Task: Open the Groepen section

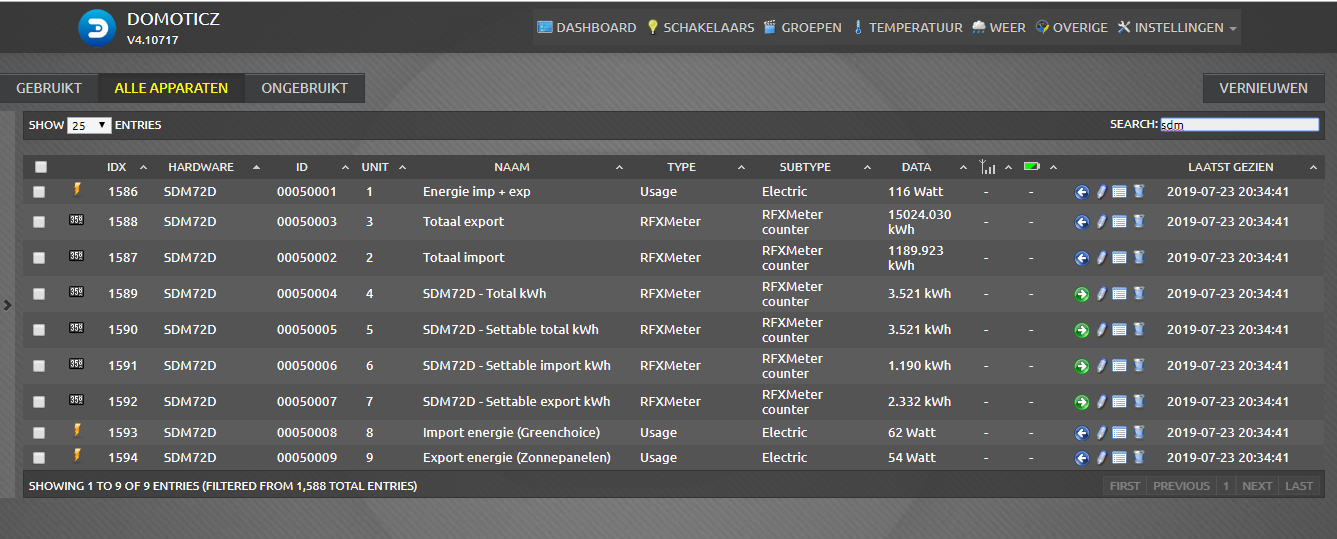Action: 802,28
